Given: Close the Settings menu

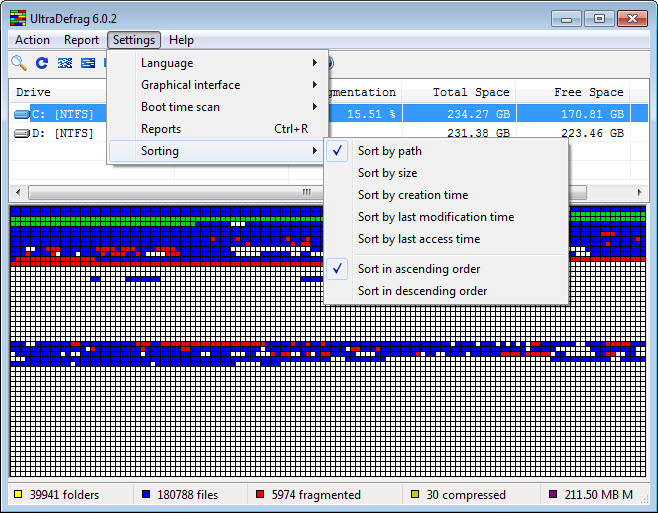Looking at the screenshot, I should [x=134, y=40].
